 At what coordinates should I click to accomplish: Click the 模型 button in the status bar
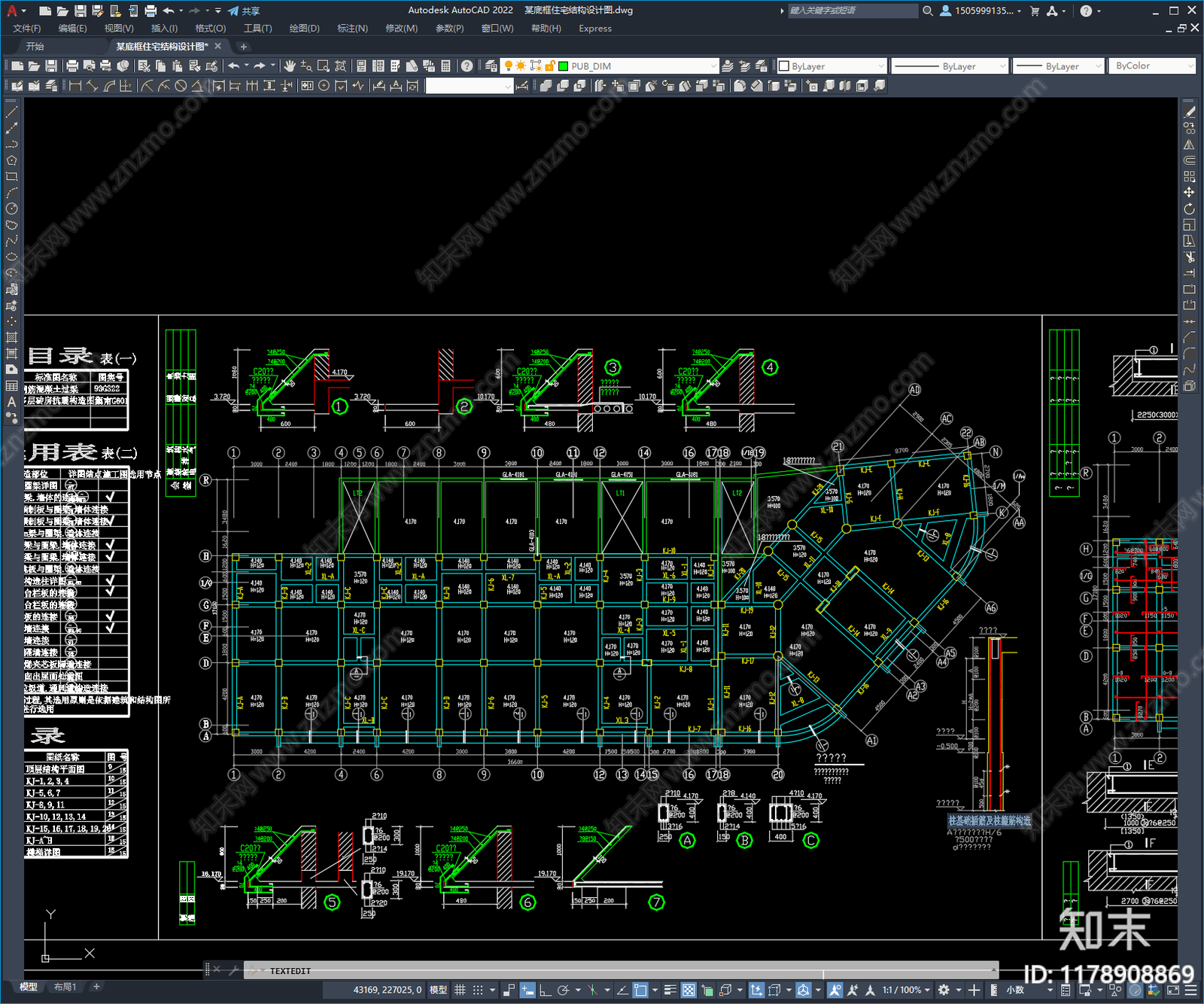click(x=439, y=990)
